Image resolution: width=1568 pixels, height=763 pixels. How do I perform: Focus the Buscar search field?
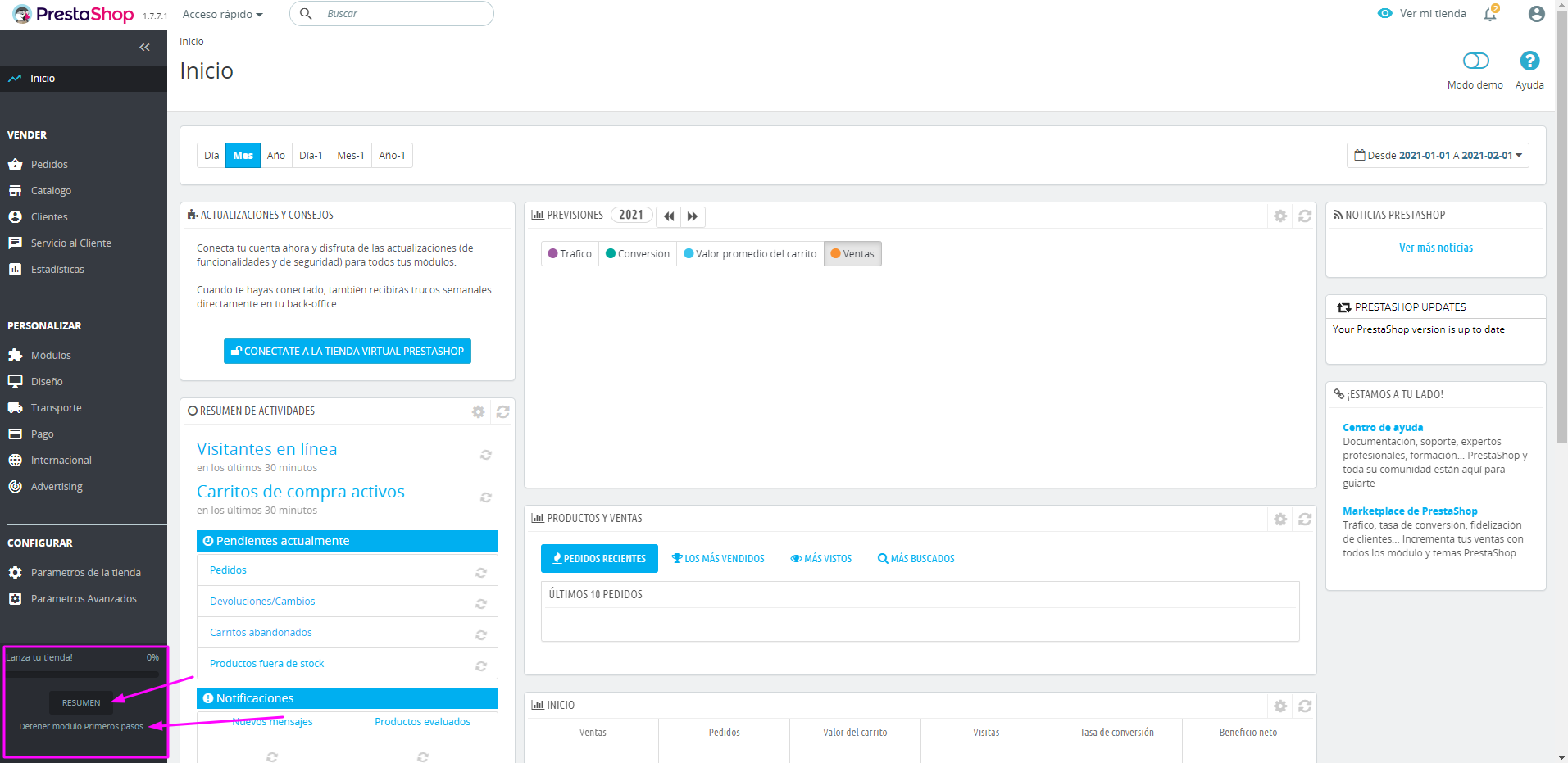(x=392, y=14)
